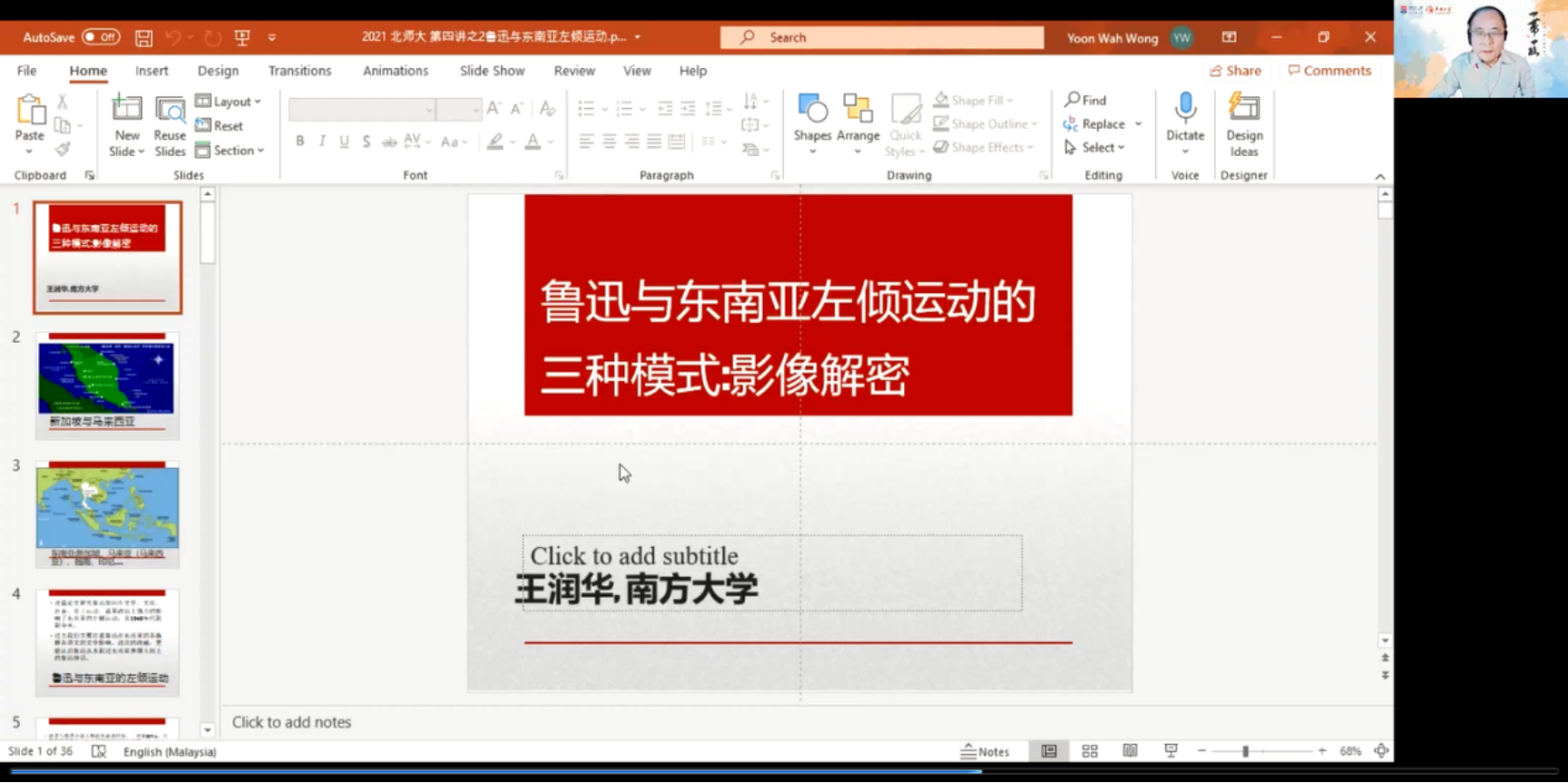Screen dimensions: 1568x783
Task: Click the Save icon in title bar
Action: [x=143, y=37]
